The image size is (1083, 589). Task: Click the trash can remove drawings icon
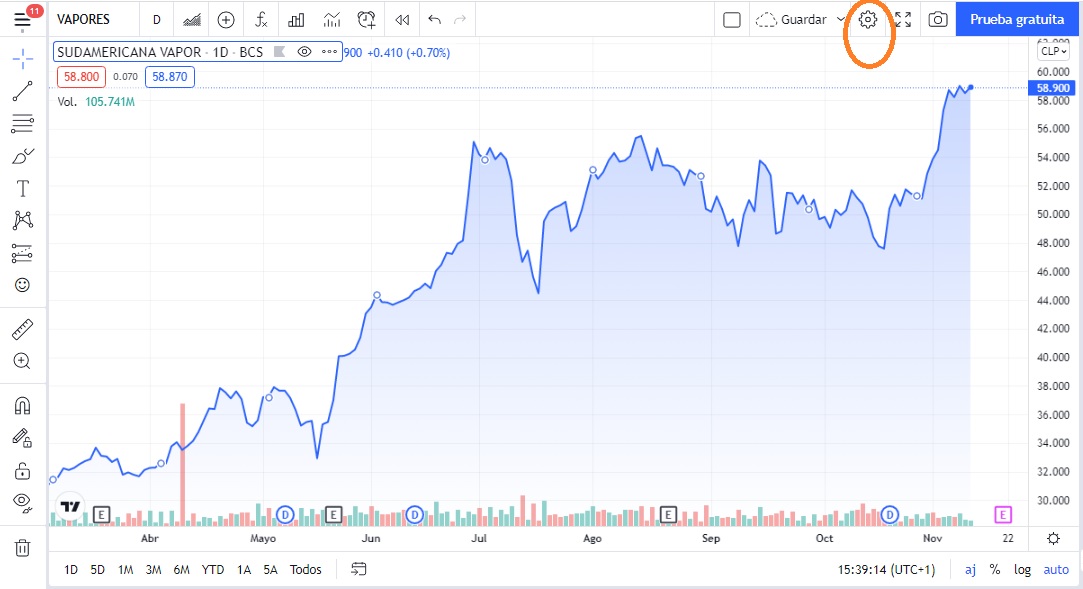(x=22, y=547)
